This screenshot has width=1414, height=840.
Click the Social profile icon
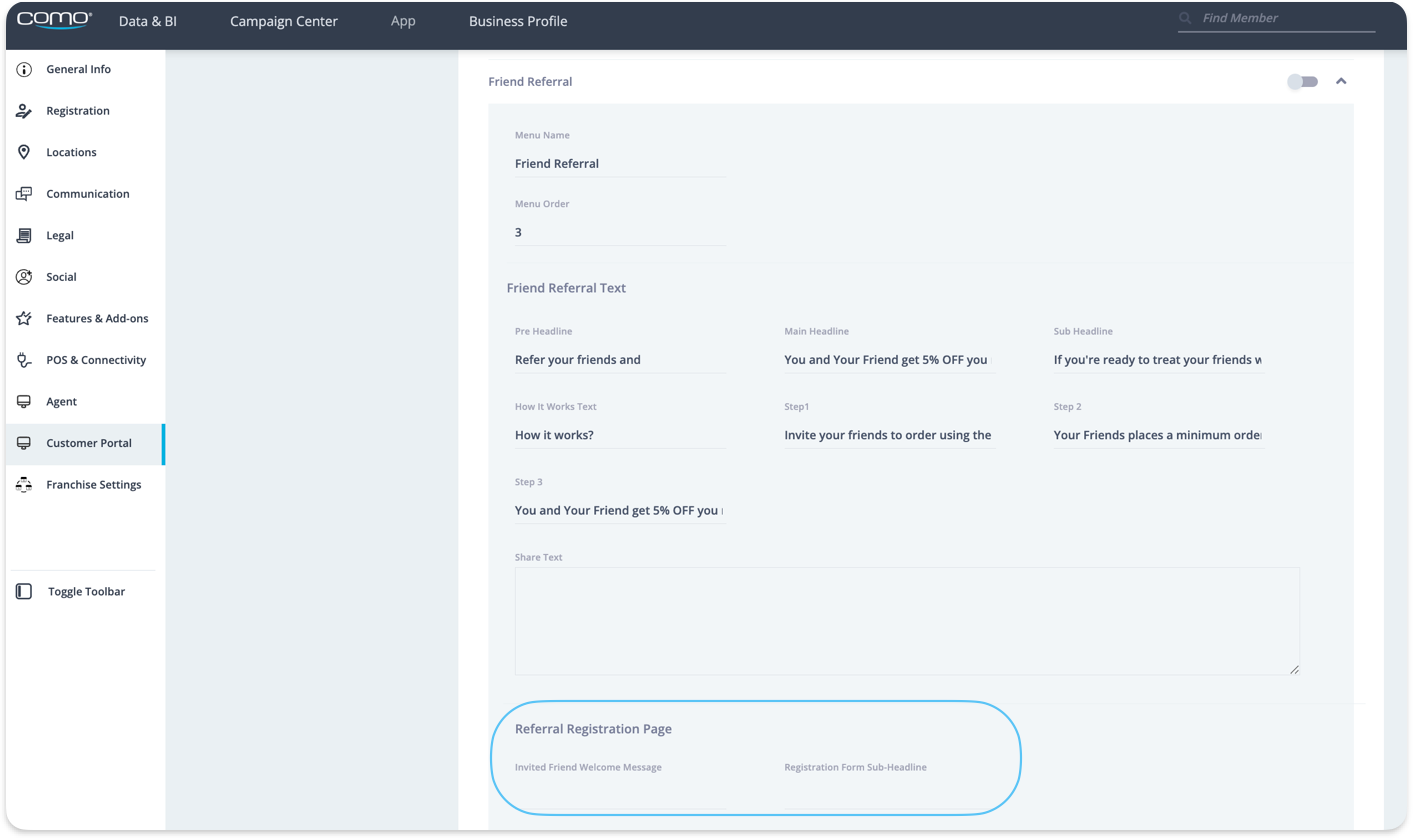24,277
